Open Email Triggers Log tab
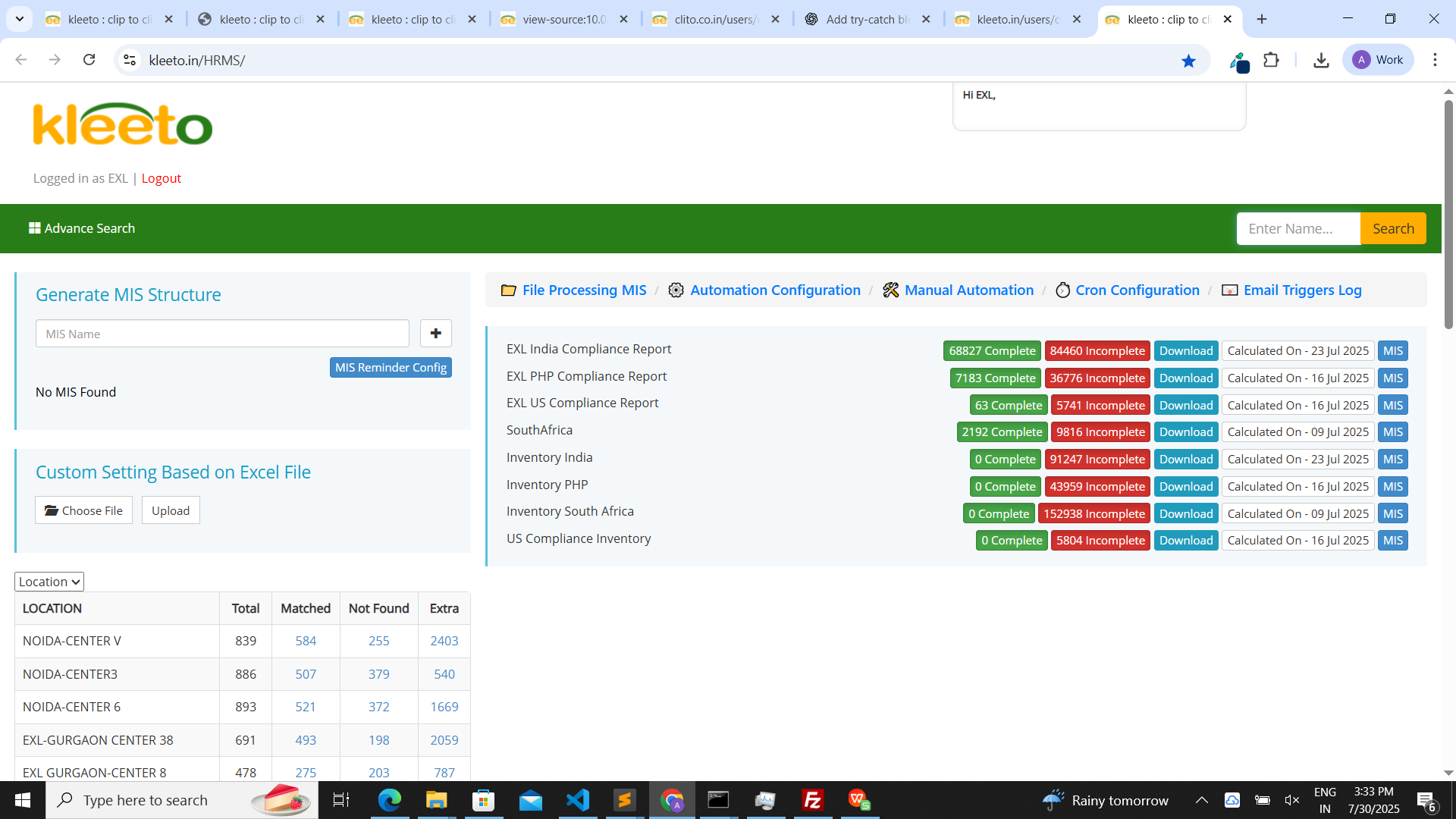1456x819 pixels. pyautogui.click(x=1301, y=290)
